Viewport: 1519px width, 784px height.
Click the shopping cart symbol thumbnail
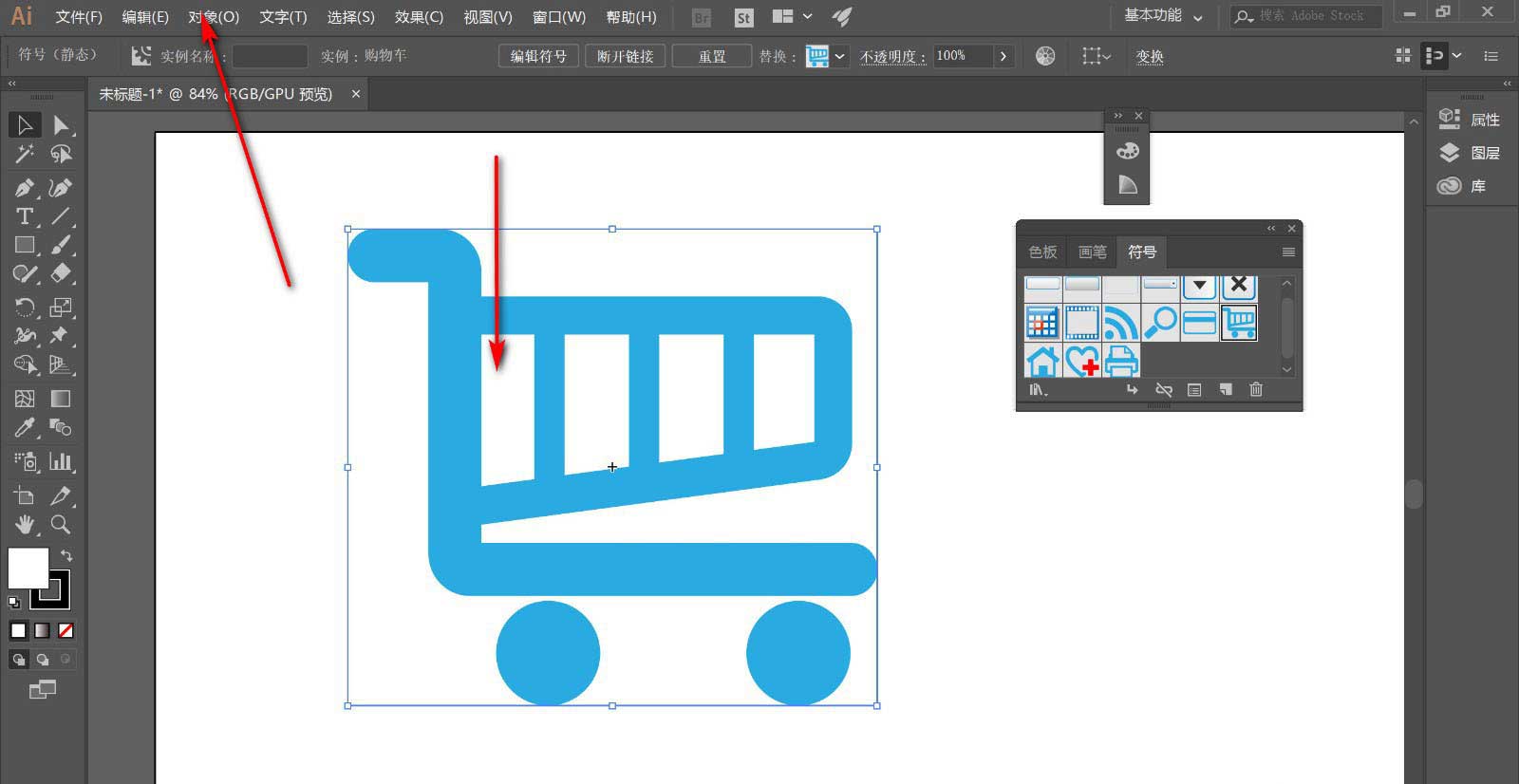pyautogui.click(x=1239, y=323)
